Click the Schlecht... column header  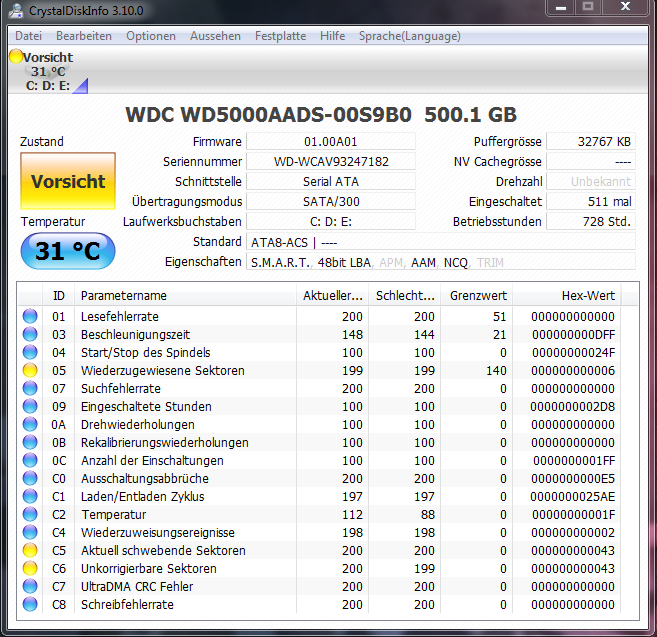coord(405,295)
